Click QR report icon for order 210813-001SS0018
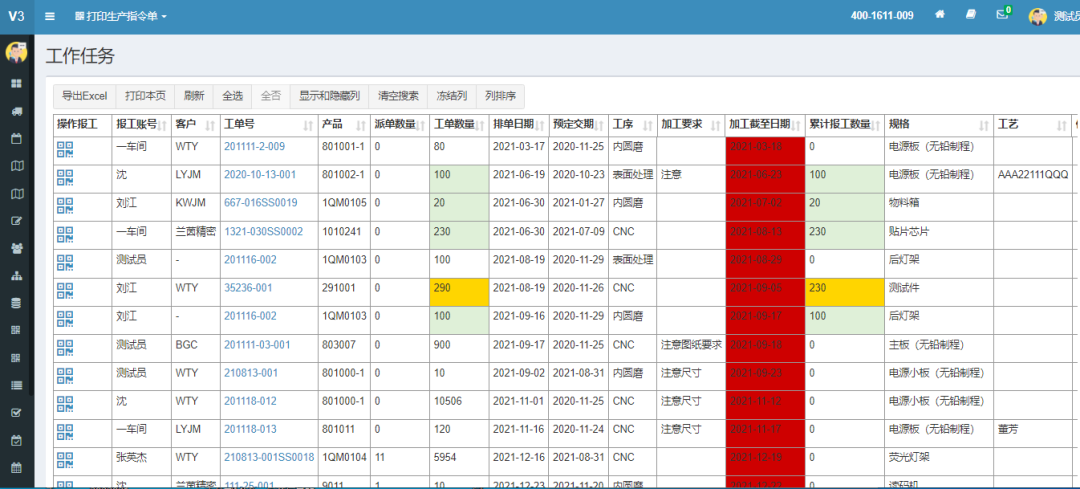The width and height of the screenshot is (1080, 489). coord(65,459)
